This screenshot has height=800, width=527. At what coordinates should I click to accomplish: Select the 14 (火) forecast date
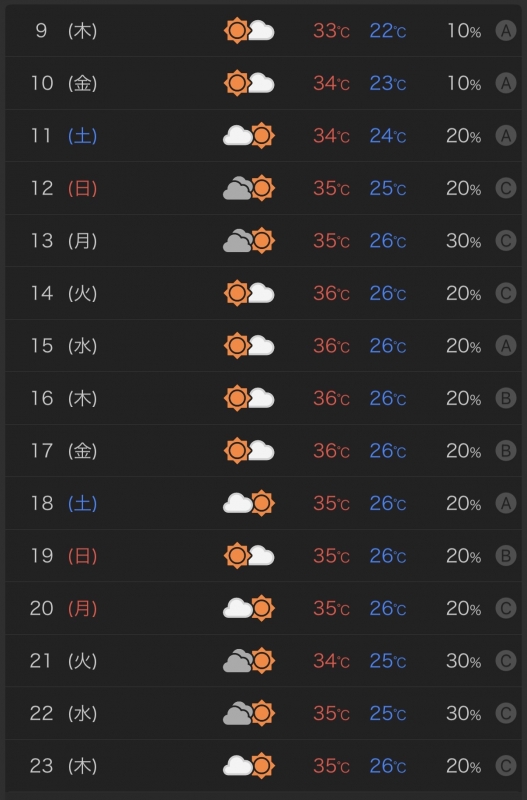coord(64,293)
